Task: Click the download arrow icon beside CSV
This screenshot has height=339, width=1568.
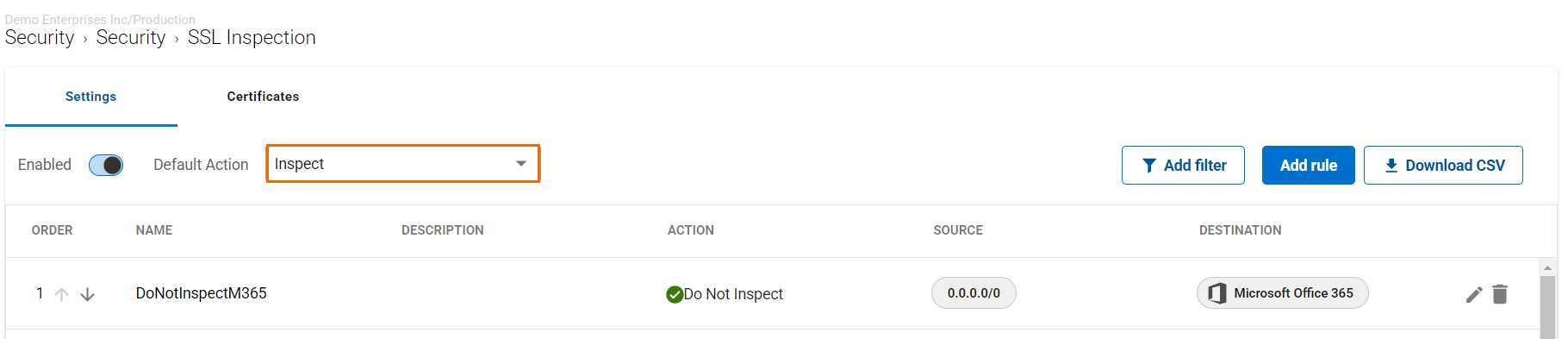Action: (x=1391, y=166)
